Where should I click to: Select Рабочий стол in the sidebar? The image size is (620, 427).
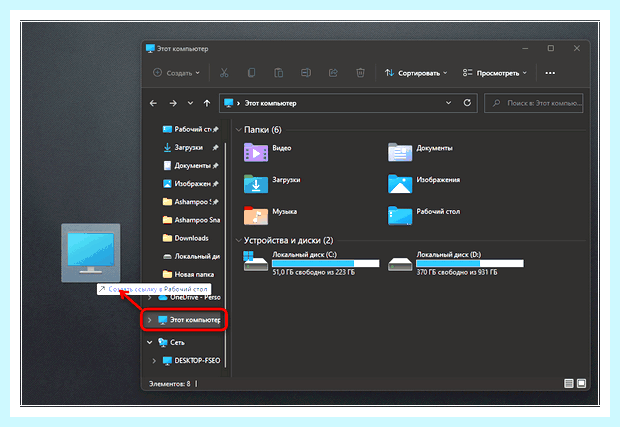[191, 129]
